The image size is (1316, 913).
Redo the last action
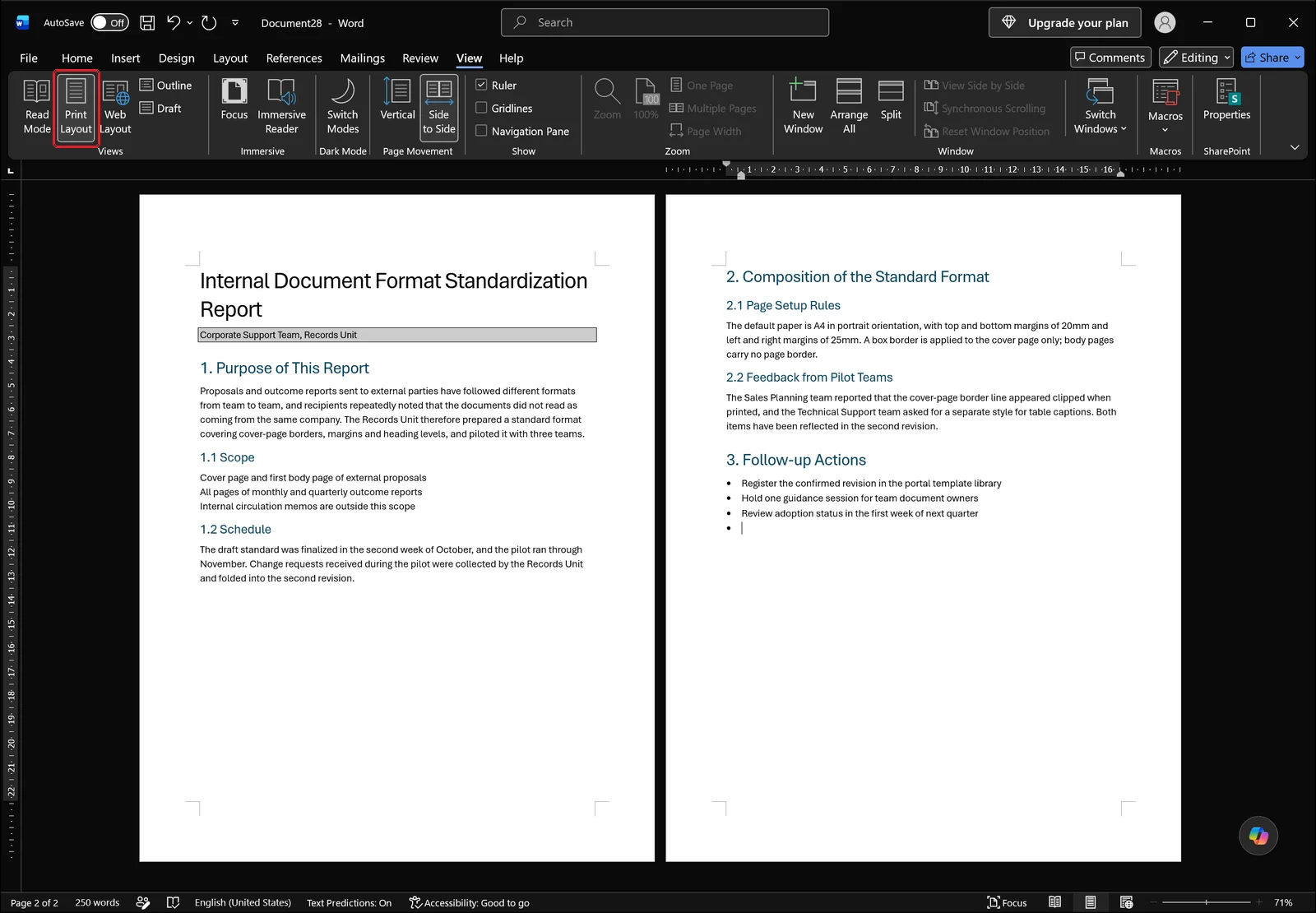tap(209, 23)
